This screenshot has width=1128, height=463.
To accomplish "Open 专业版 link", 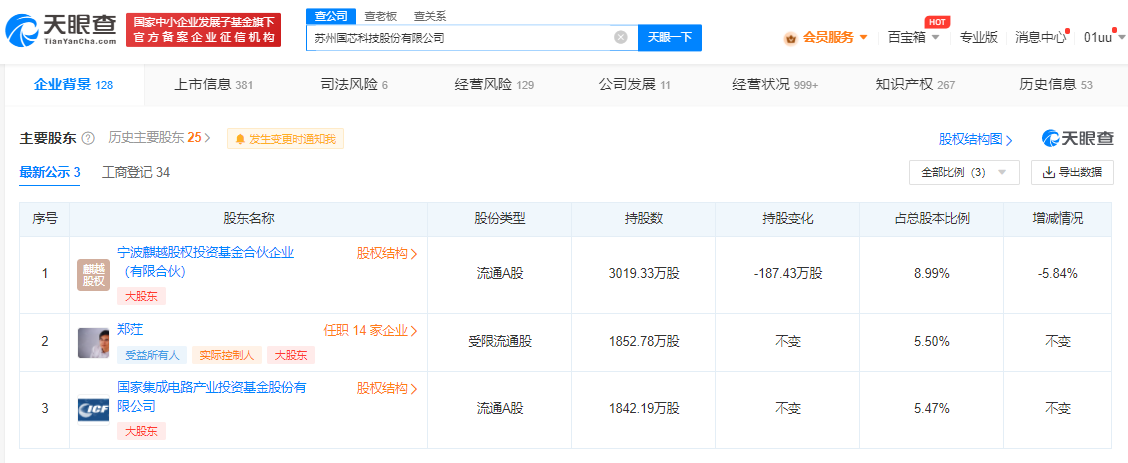I will tap(978, 37).
